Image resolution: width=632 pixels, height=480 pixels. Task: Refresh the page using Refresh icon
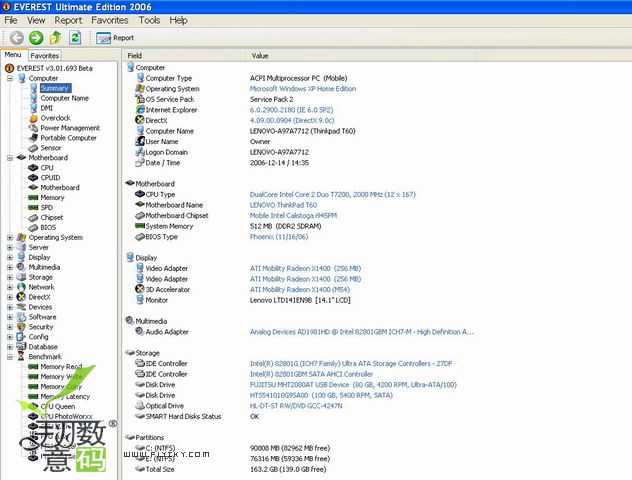click(75, 38)
